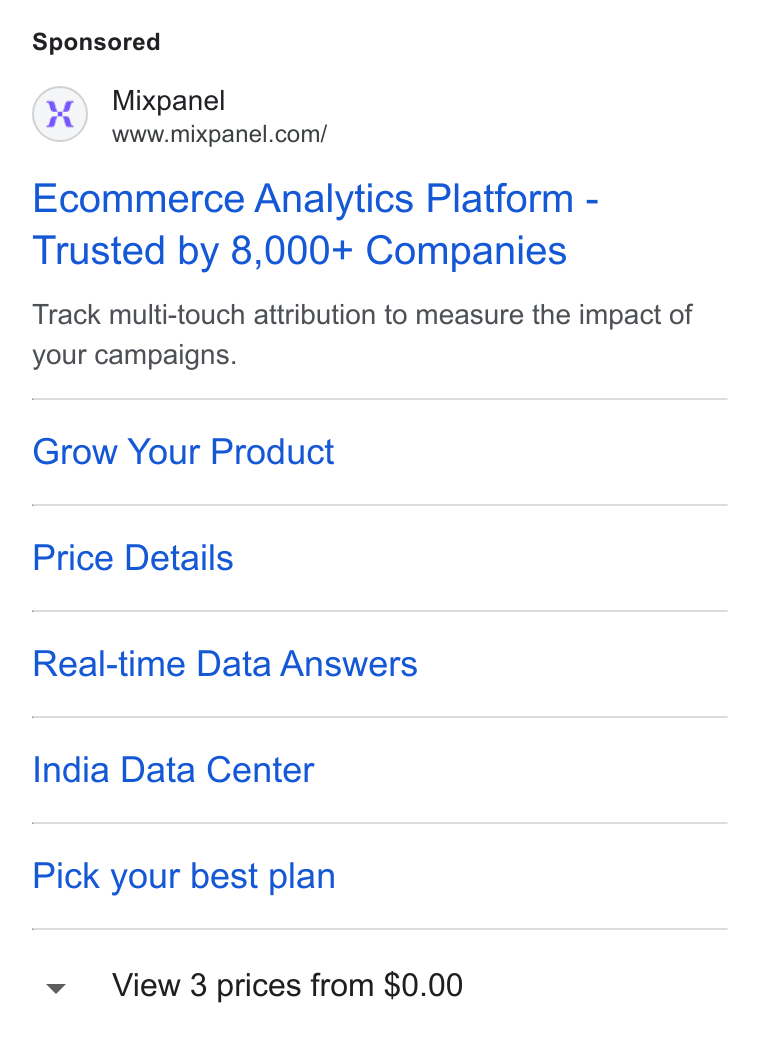Click the Mixpanel purple X logo

click(x=60, y=114)
